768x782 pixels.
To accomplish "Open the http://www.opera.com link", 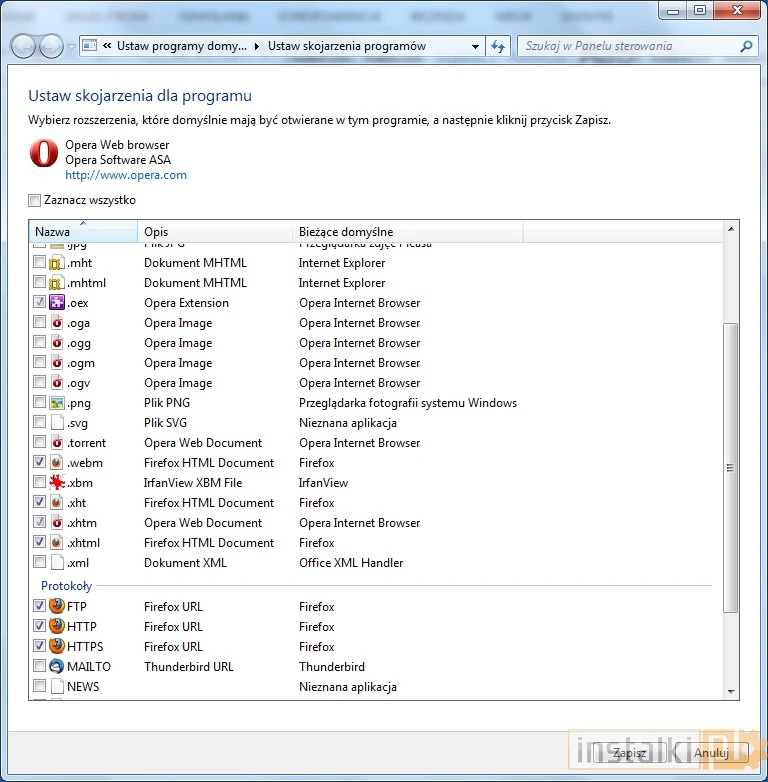I will [126, 175].
